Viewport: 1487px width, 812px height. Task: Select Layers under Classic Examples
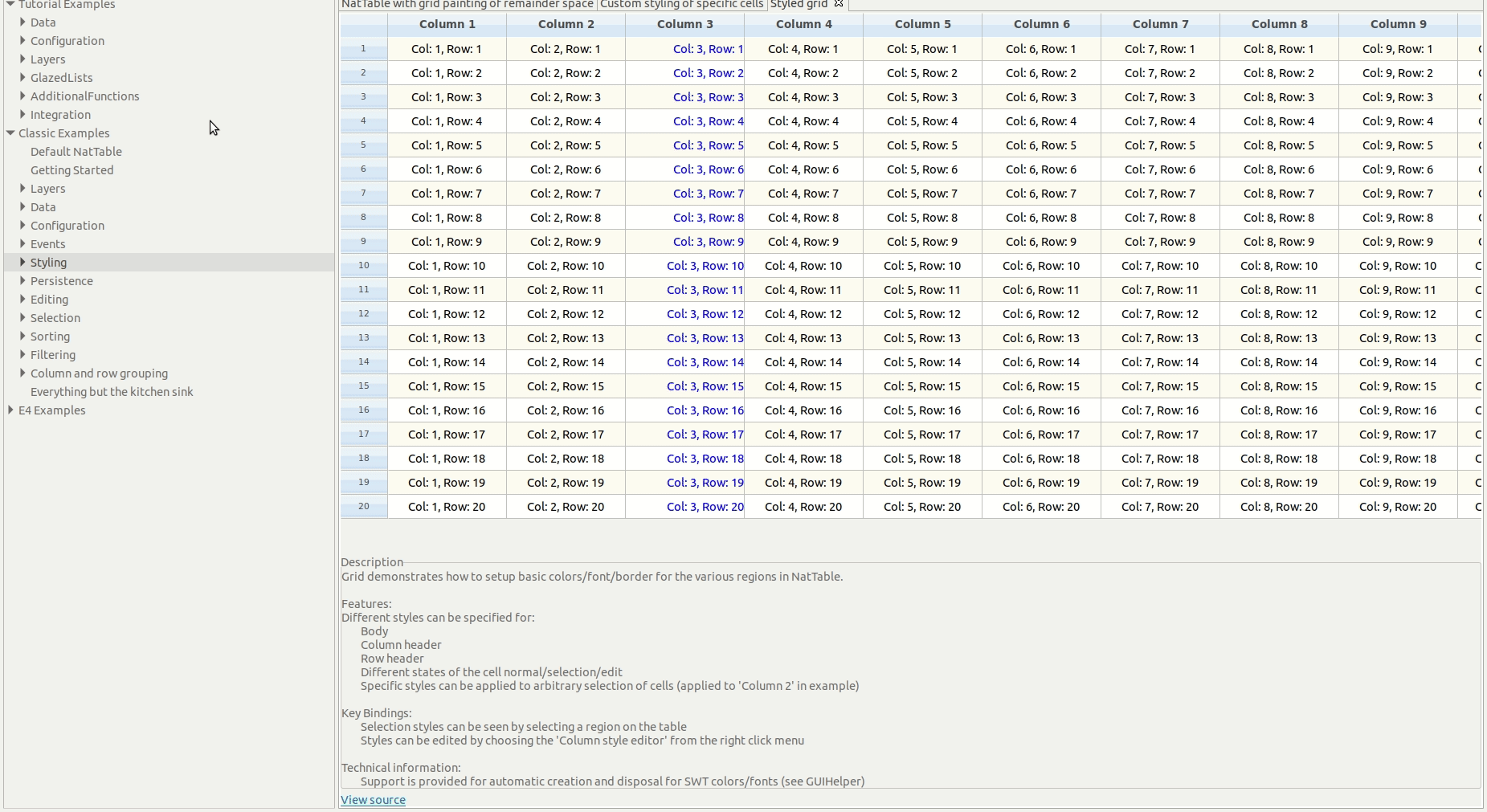click(48, 189)
